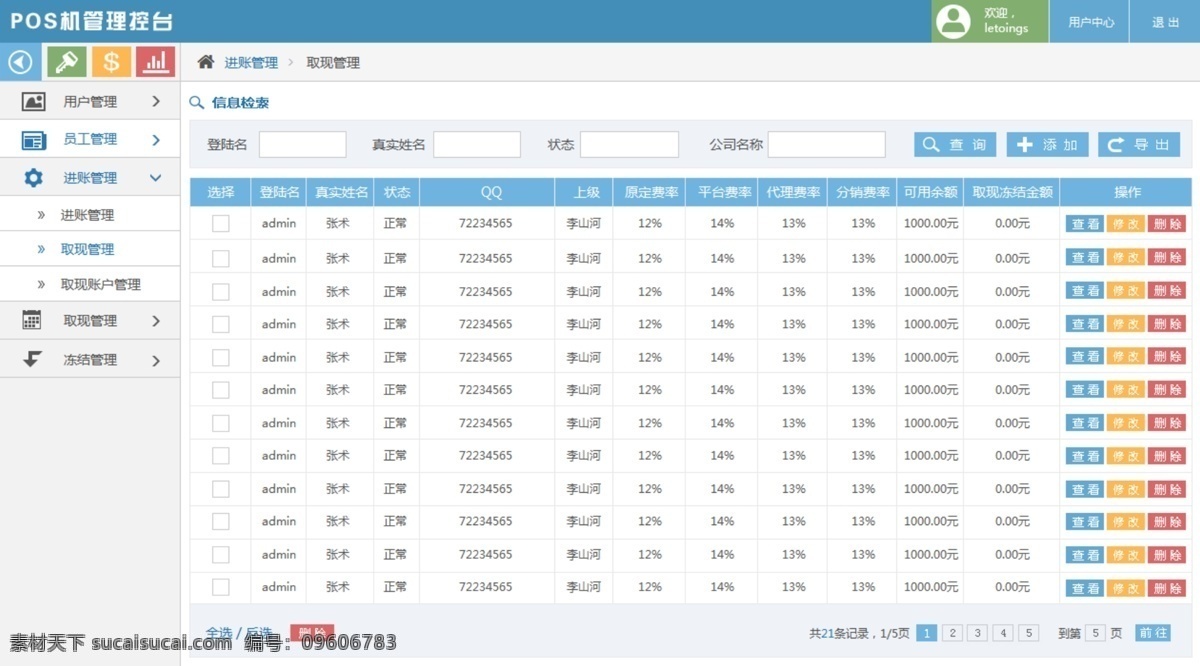Tick the checkbox in the last table row
Viewport: 1200px width, 666px height.
(221, 587)
